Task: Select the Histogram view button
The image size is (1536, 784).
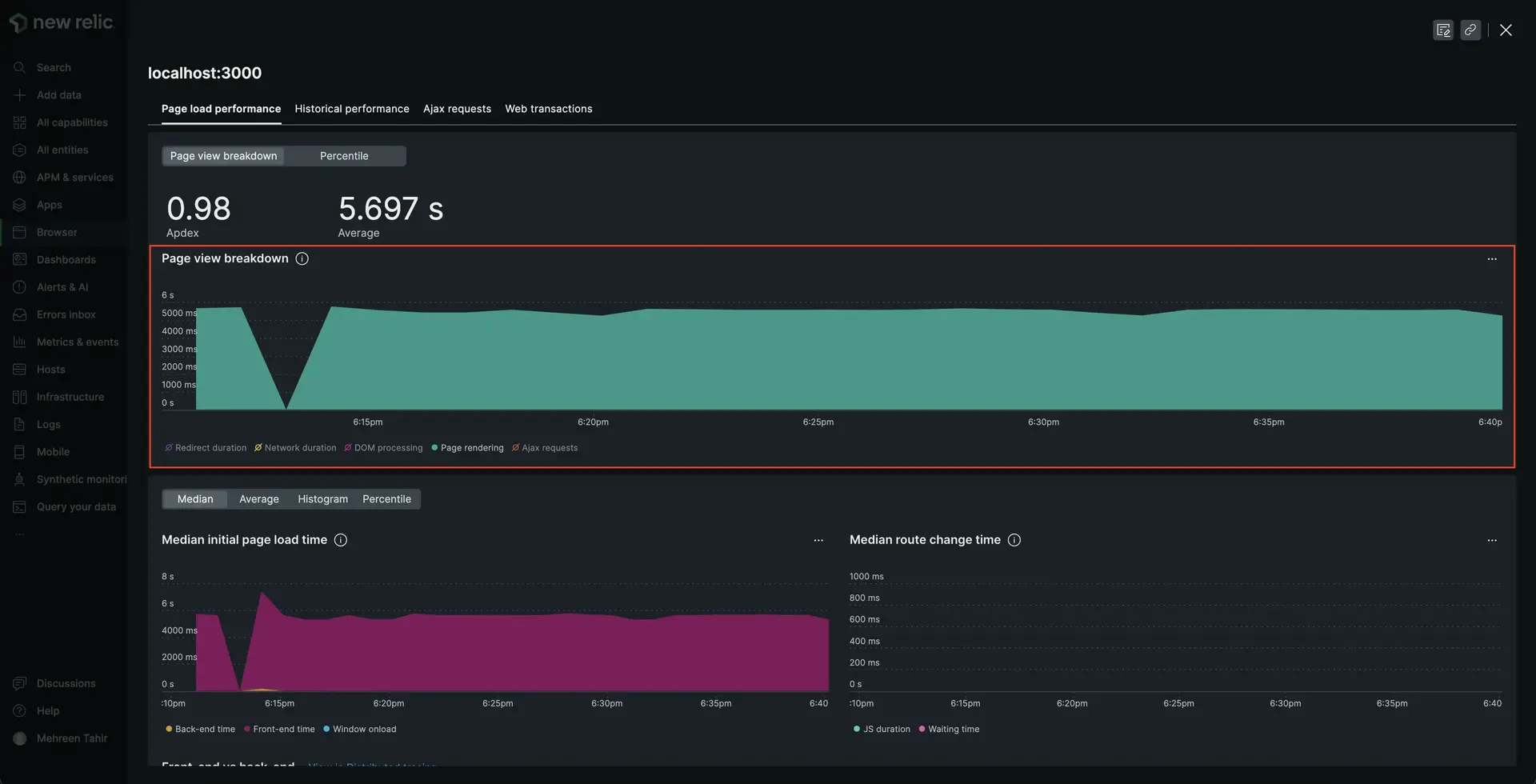Action: point(323,499)
